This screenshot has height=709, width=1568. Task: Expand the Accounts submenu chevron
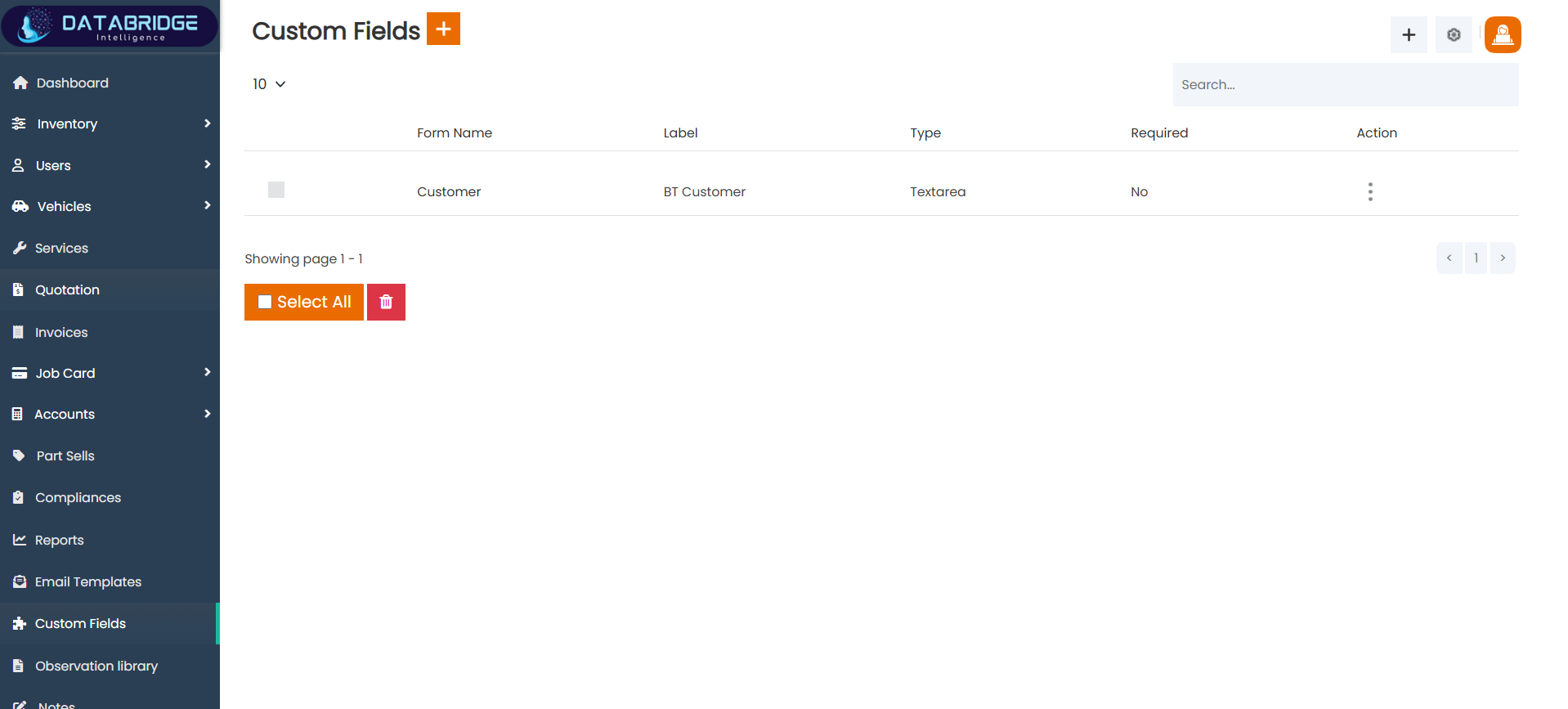207,414
